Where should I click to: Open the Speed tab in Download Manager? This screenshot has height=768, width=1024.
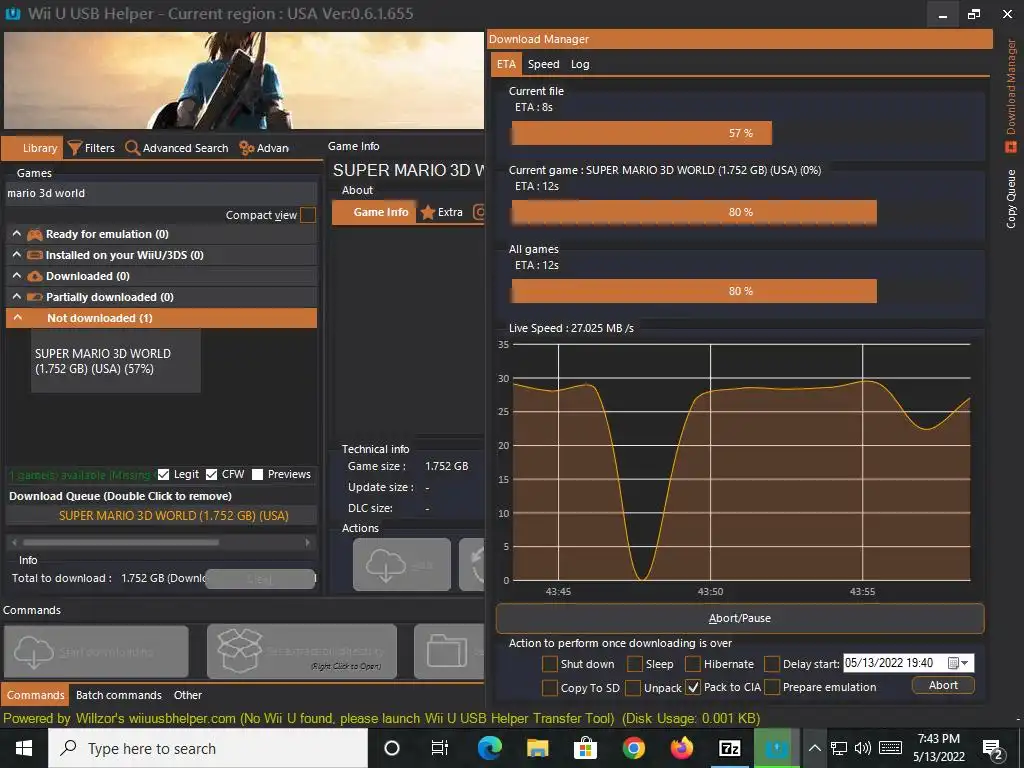(543, 64)
